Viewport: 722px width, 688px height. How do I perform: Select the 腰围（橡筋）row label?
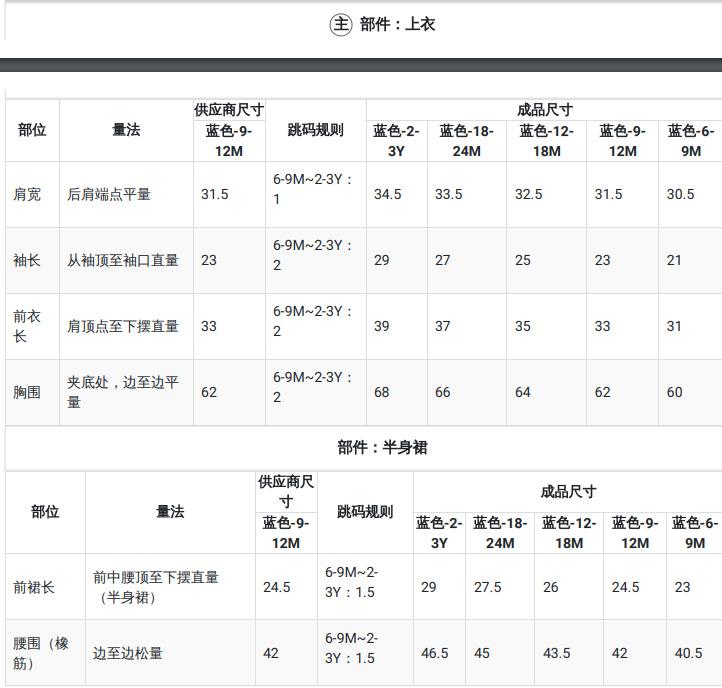tap(41, 653)
